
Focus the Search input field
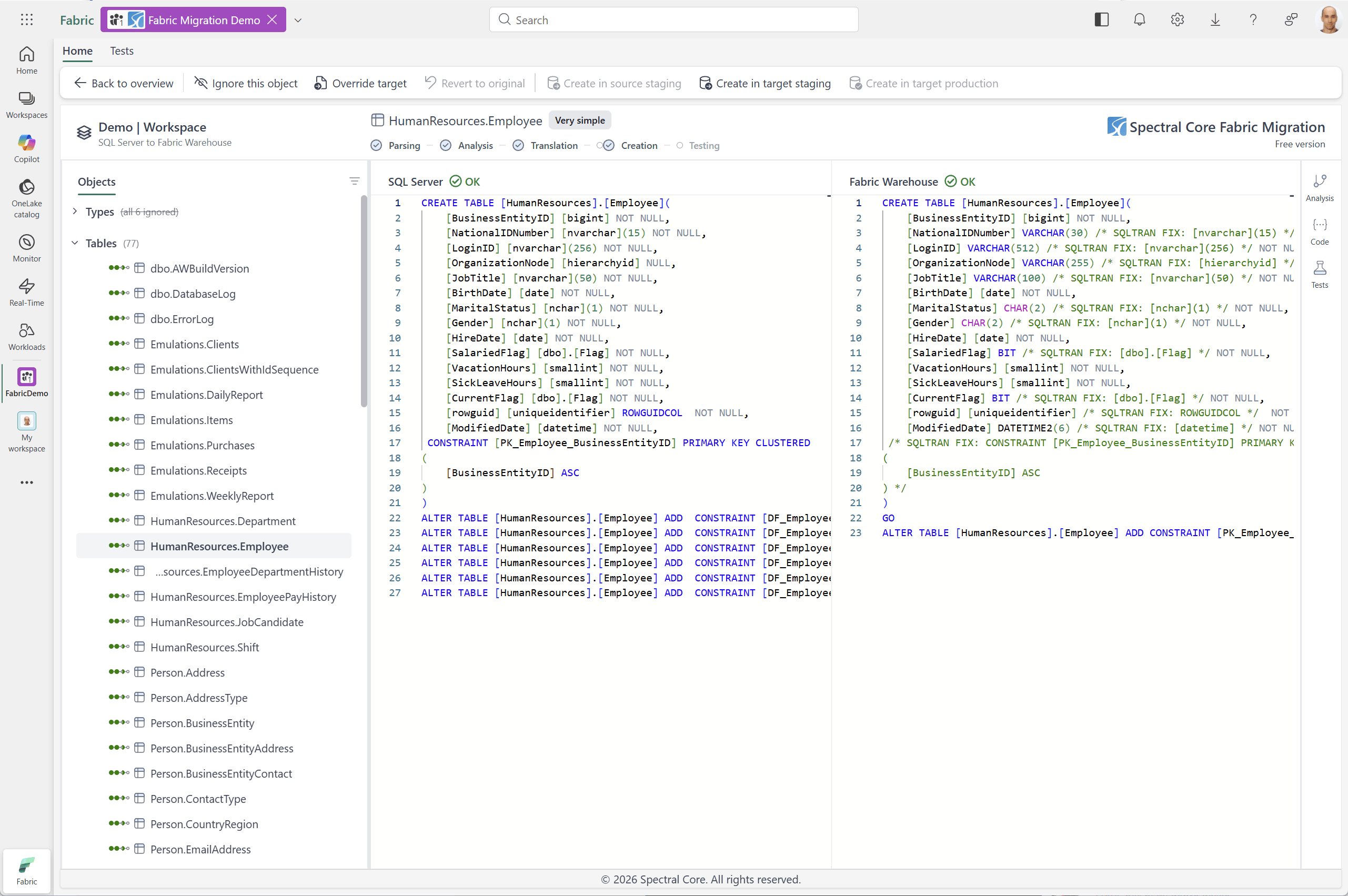tap(673, 20)
